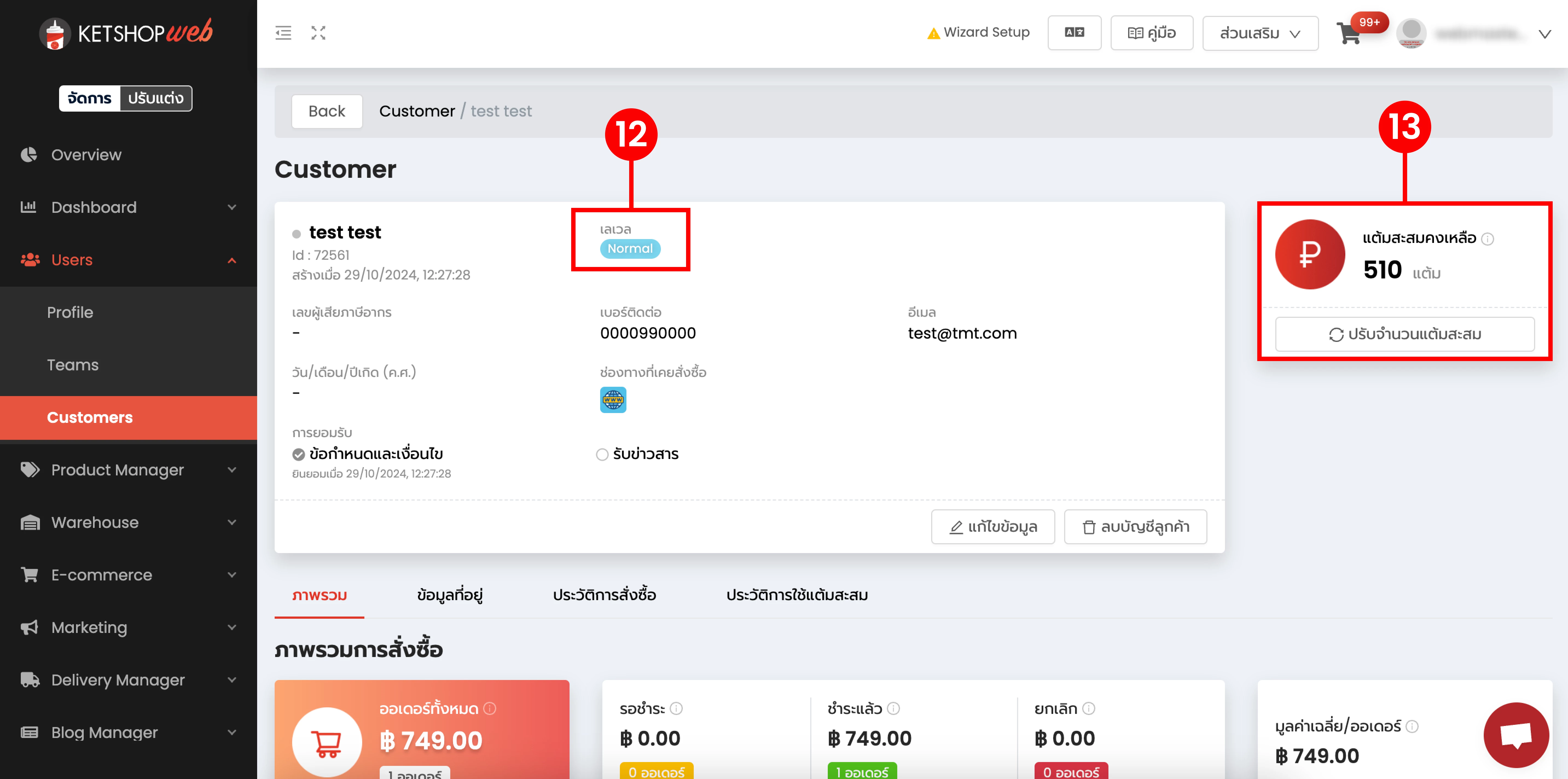Image resolution: width=1568 pixels, height=779 pixels.
Task: Open the Overview menu item
Action: click(x=129, y=155)
